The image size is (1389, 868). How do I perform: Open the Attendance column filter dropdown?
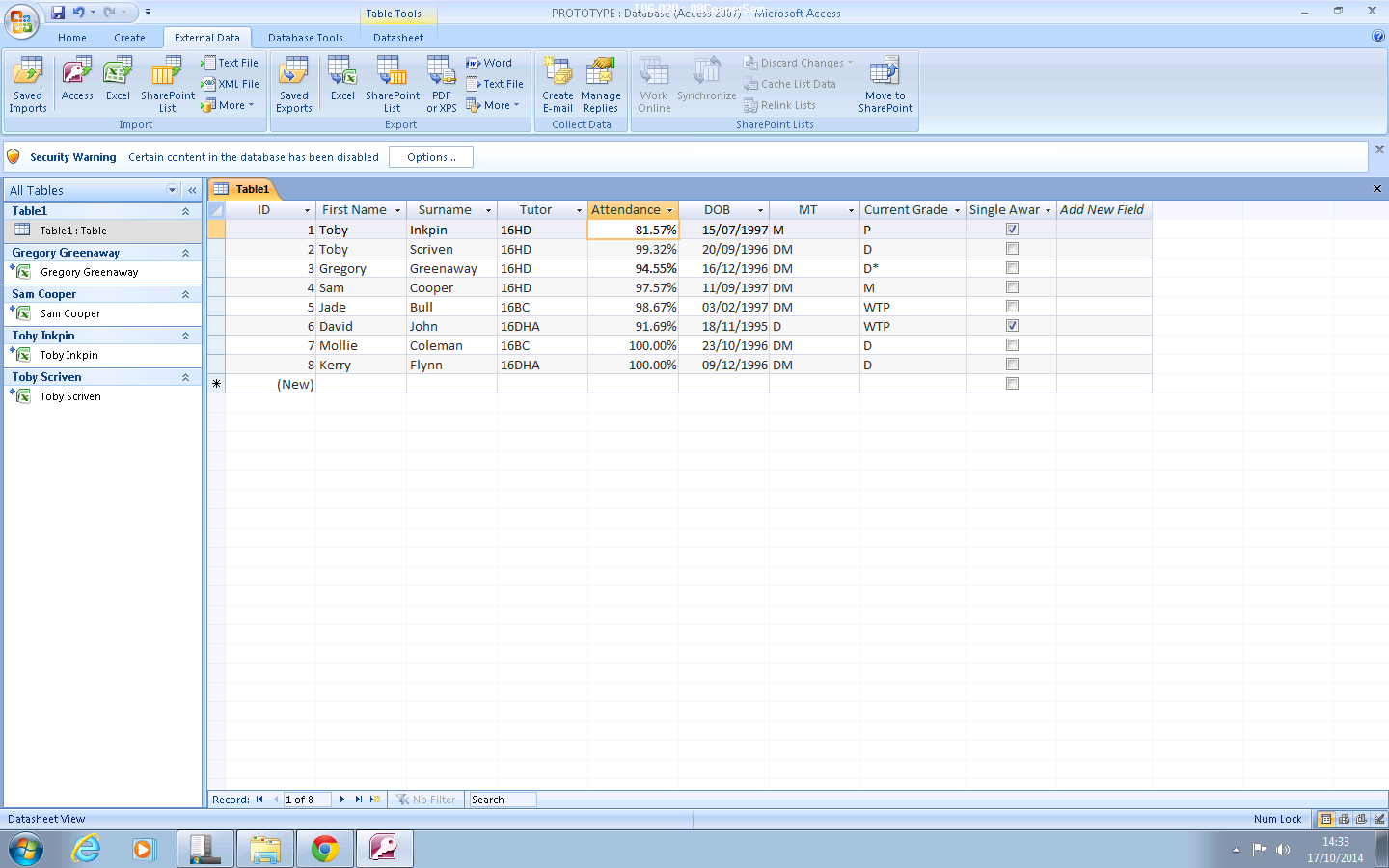point(671,209)
